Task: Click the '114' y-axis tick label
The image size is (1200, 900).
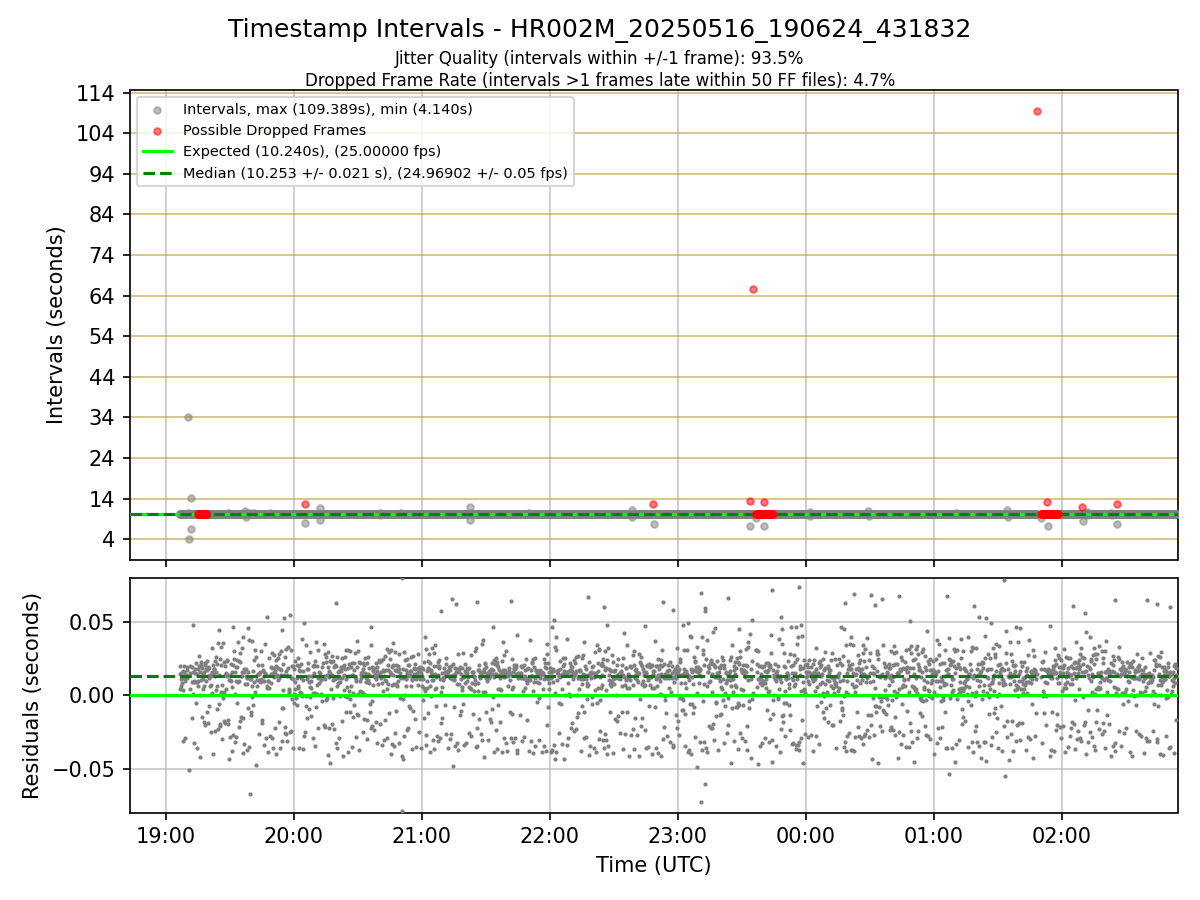Action: tap(95, 93)
